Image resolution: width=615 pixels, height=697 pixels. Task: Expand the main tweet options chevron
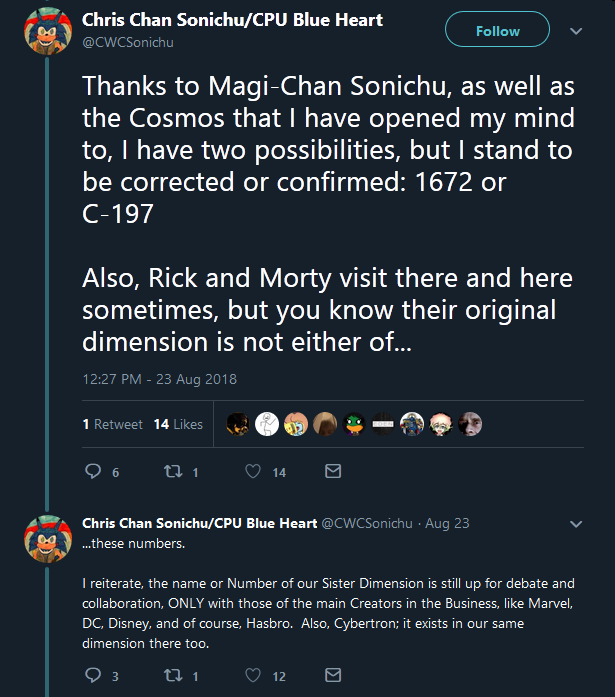pyautogui.click(x=576, y=31)
